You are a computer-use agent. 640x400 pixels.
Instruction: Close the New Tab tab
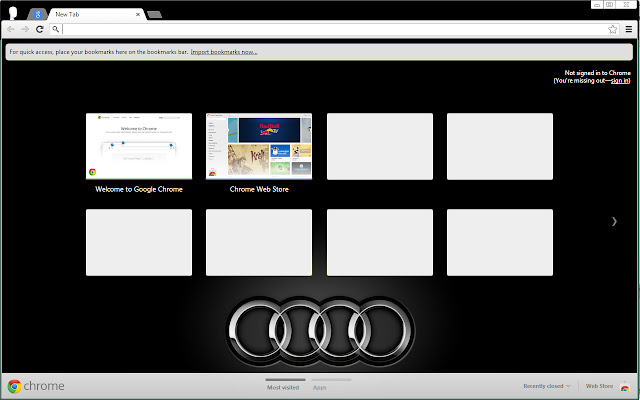tap(138, 14)
